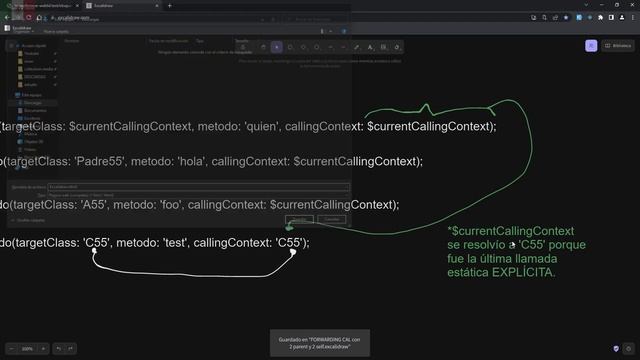Share this page from the toolbar

[555, 18]
